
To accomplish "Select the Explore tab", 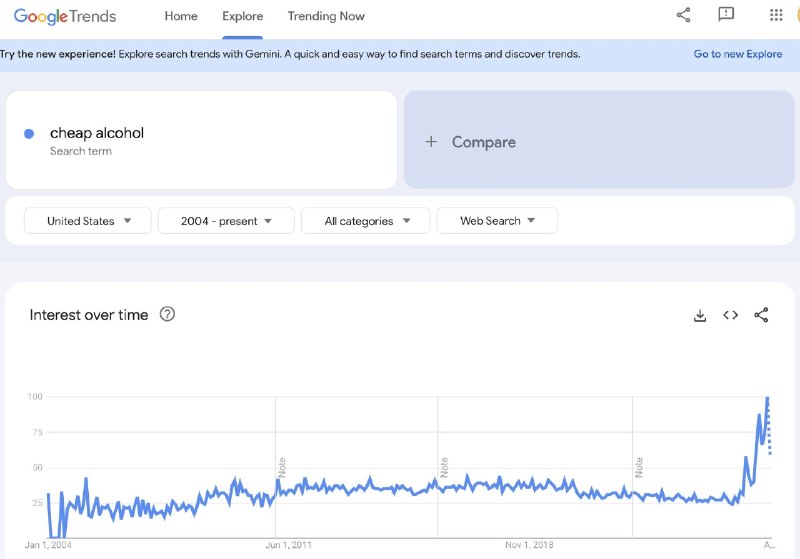I will coord(242,16).
